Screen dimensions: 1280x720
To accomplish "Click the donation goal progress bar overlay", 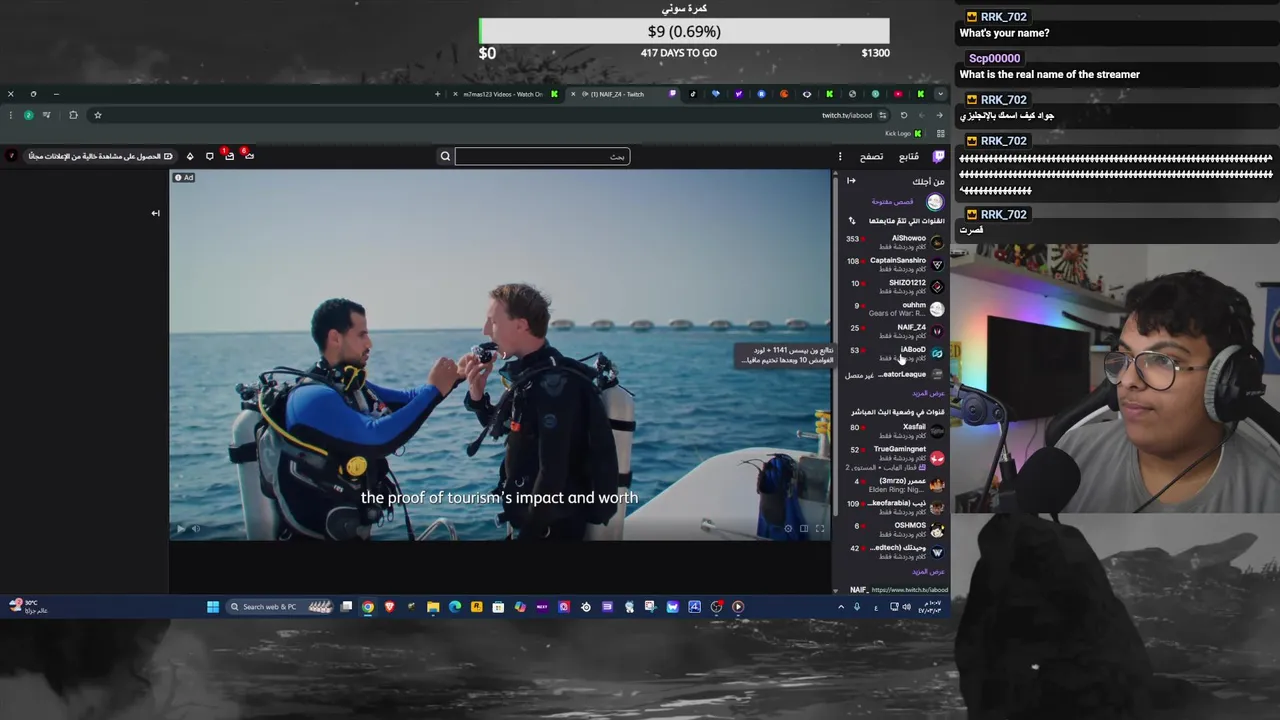I will tap(684, 31).
